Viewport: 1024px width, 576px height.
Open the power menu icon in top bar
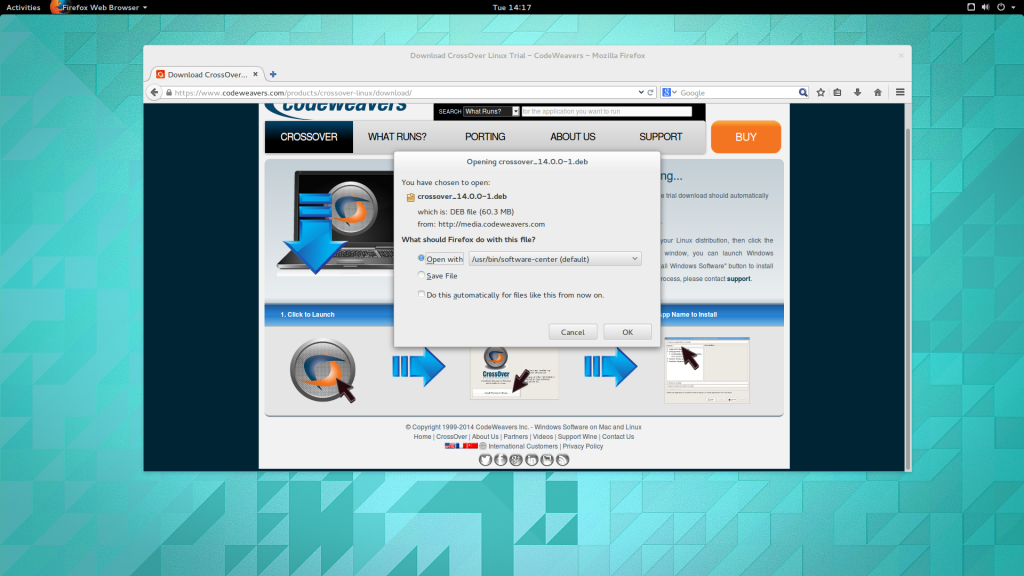coord(1001,7)
